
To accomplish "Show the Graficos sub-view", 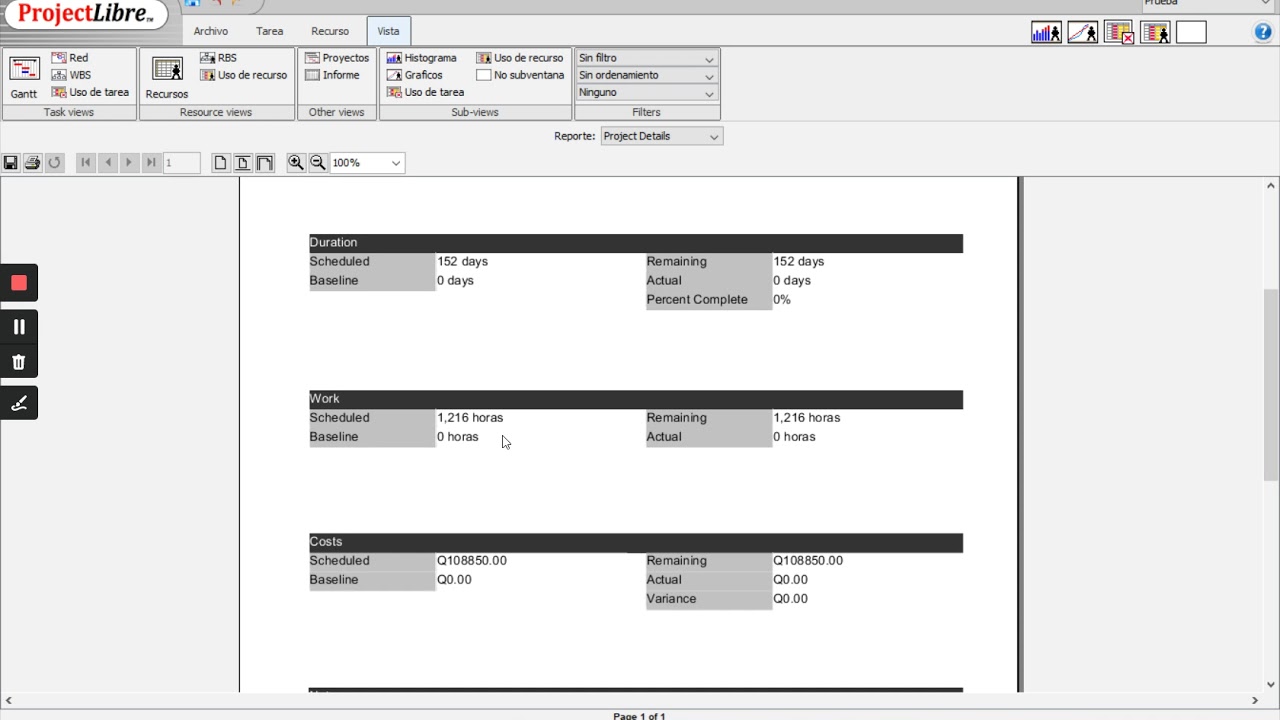I will click(415, 75).
